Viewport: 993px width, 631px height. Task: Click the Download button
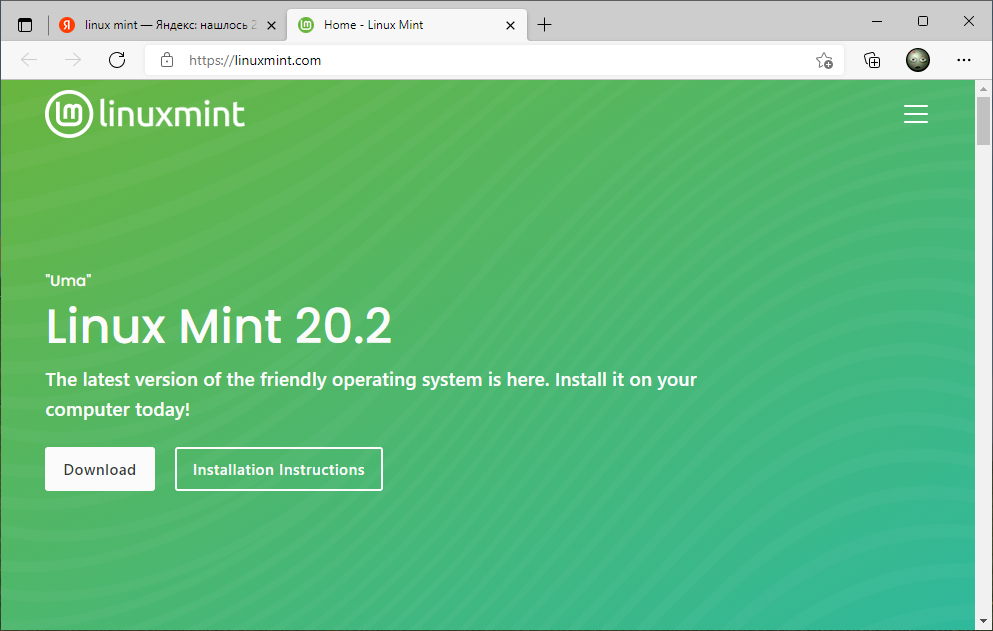(99, 469)
